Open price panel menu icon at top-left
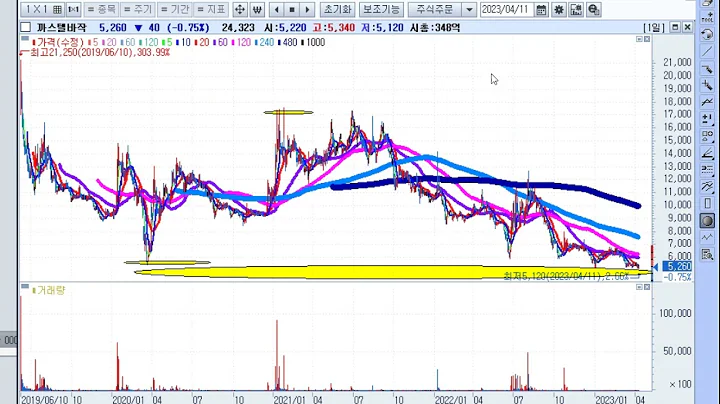The height and width of the screenshot is (404, 720). point(25,39)
